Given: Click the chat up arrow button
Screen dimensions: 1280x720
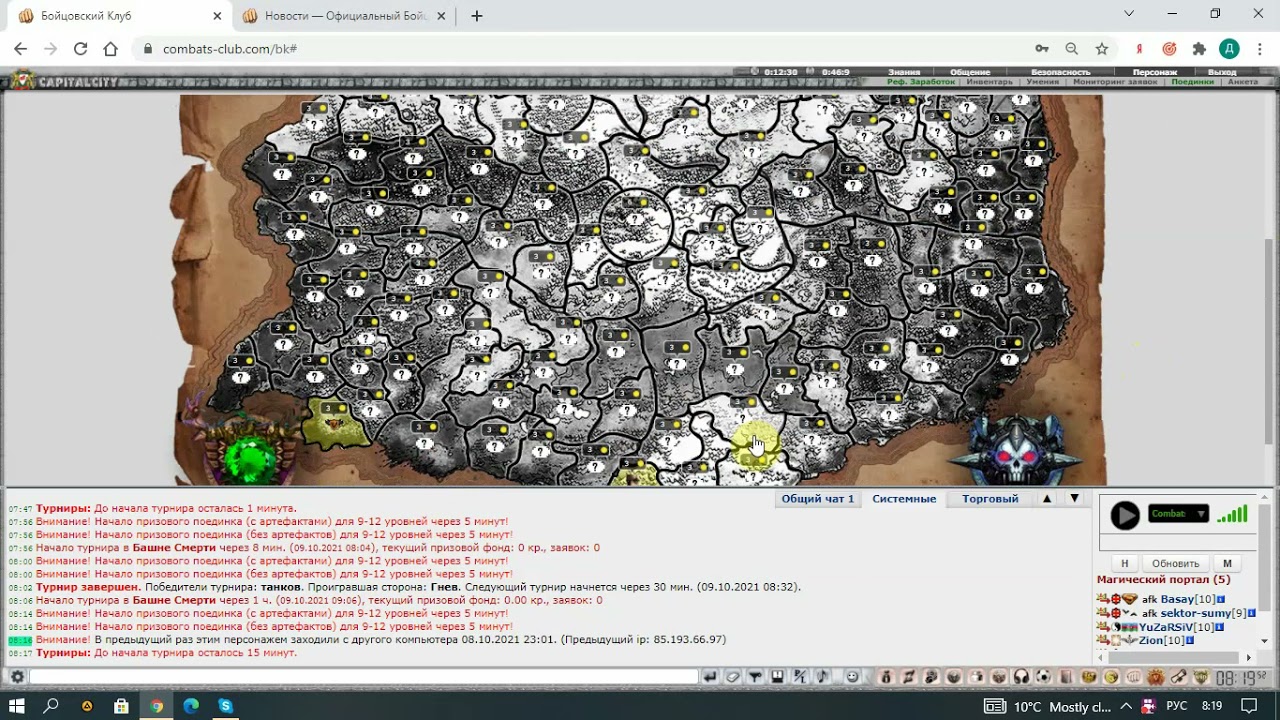Looking at the screenshot, I should click(x=1047, y=498).
